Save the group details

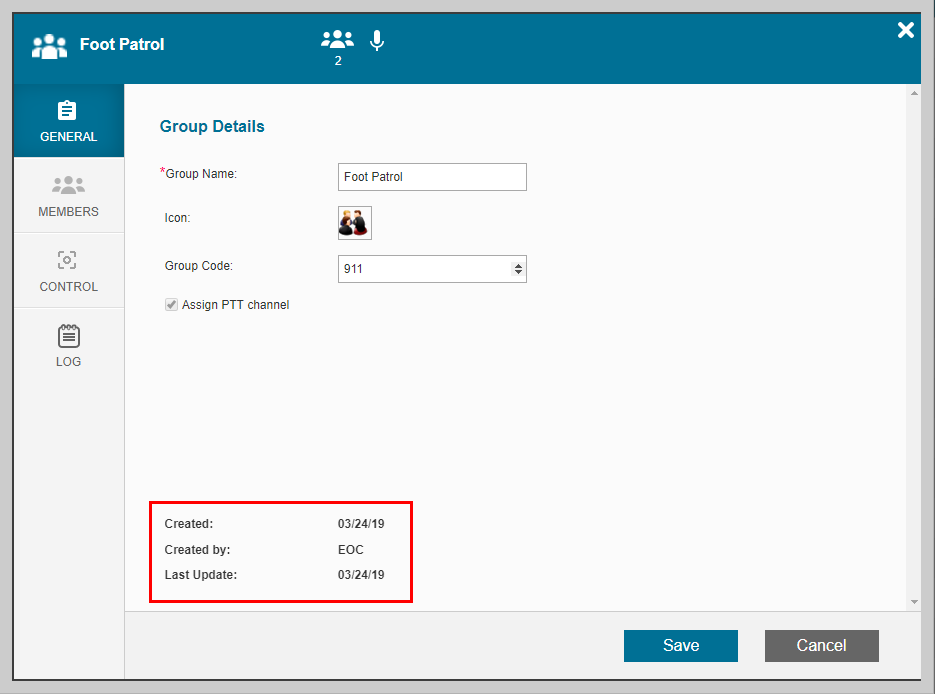point(681,646)
